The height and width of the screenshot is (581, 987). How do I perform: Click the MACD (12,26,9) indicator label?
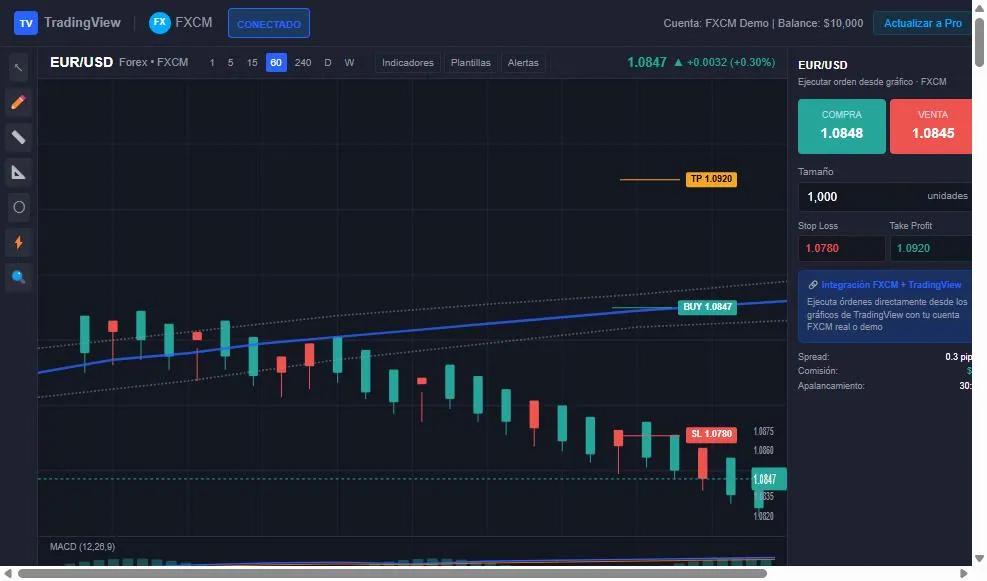[82, 546]
